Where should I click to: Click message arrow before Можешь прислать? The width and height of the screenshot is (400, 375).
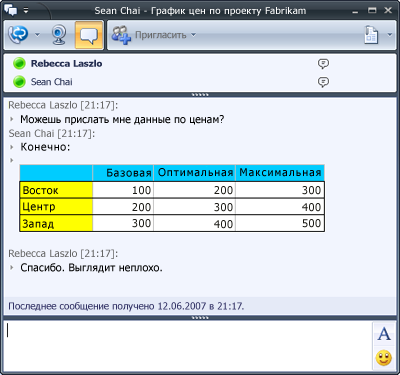click(12, 119)
